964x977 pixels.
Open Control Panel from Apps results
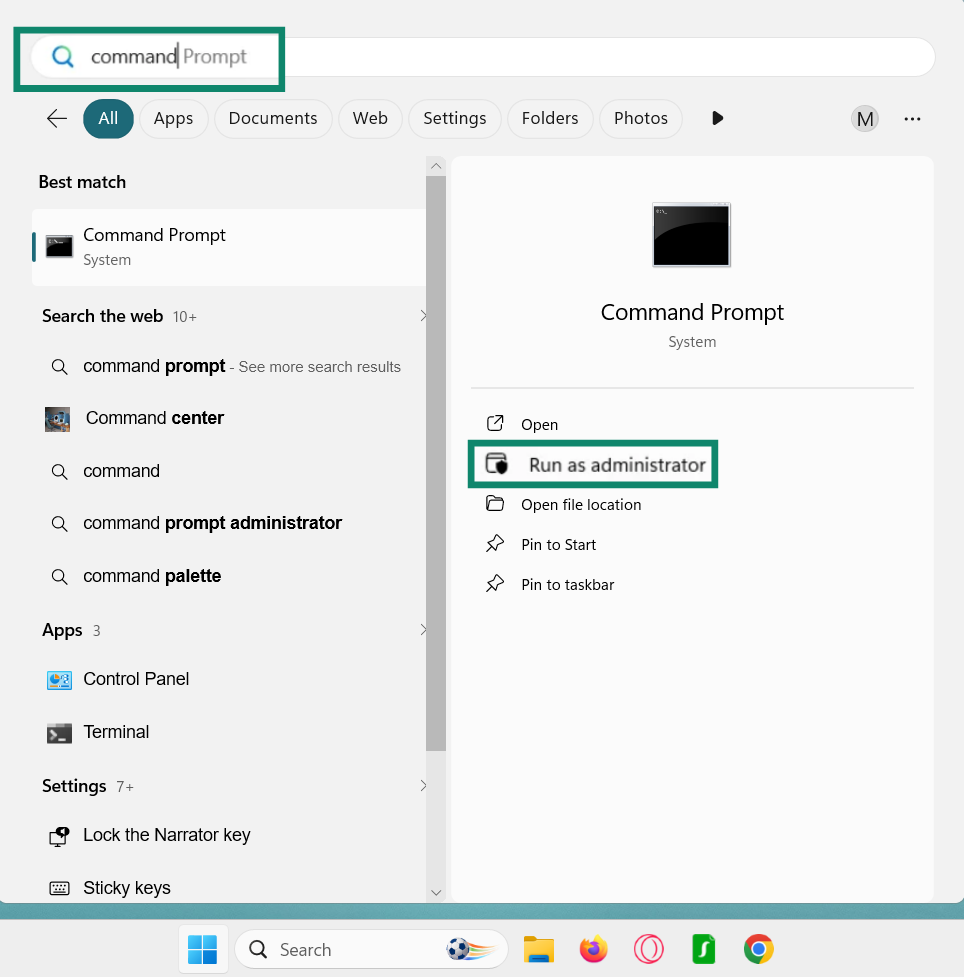tap(229, 679)
